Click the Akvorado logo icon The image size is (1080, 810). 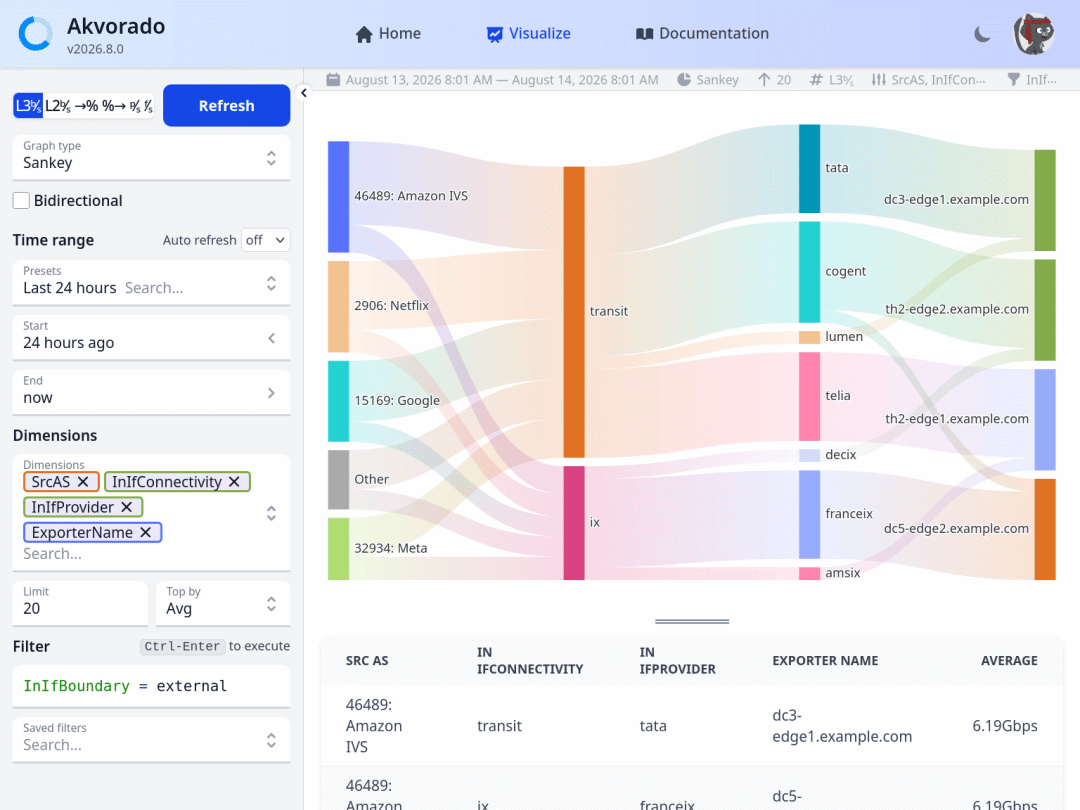(35, 34)
